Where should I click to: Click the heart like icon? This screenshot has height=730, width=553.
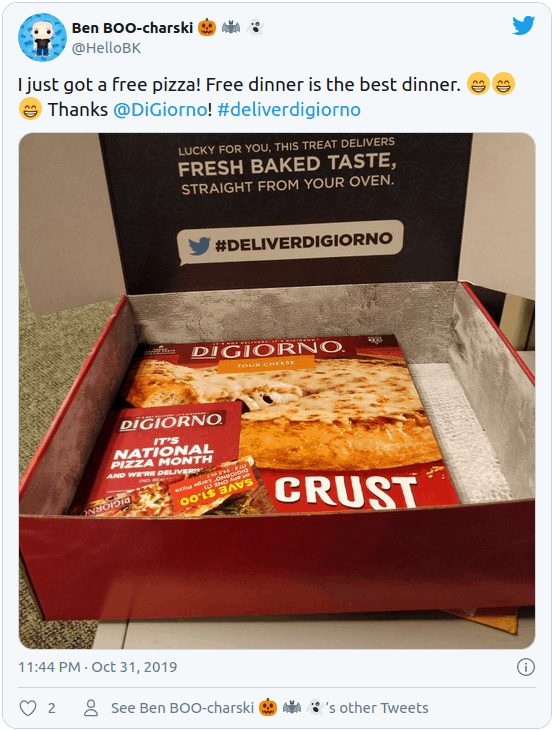pyautogui.click(x=28, y=708)
